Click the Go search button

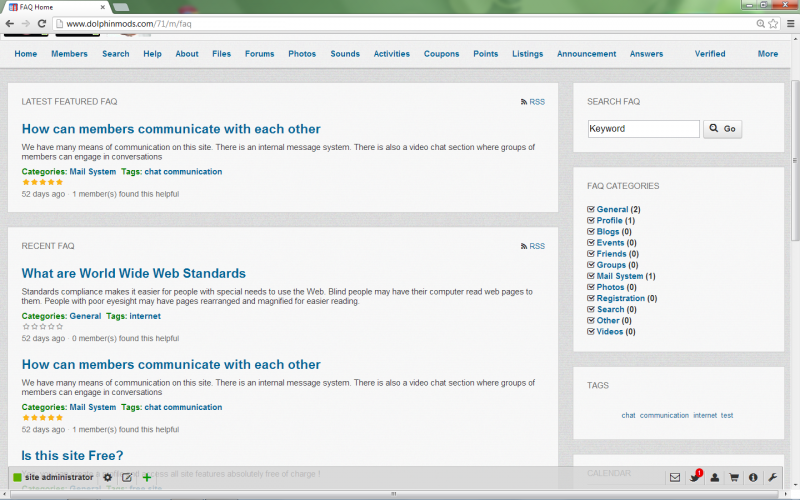point(722,129)
